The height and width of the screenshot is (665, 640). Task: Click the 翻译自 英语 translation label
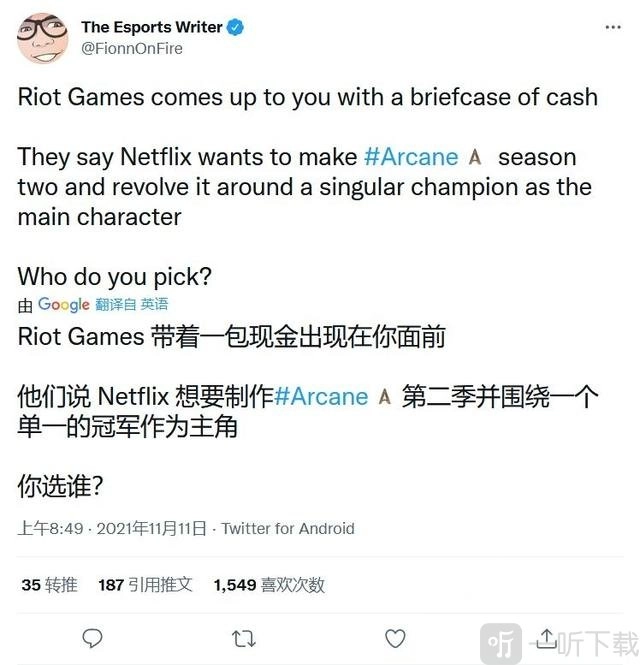pos(131,304)
